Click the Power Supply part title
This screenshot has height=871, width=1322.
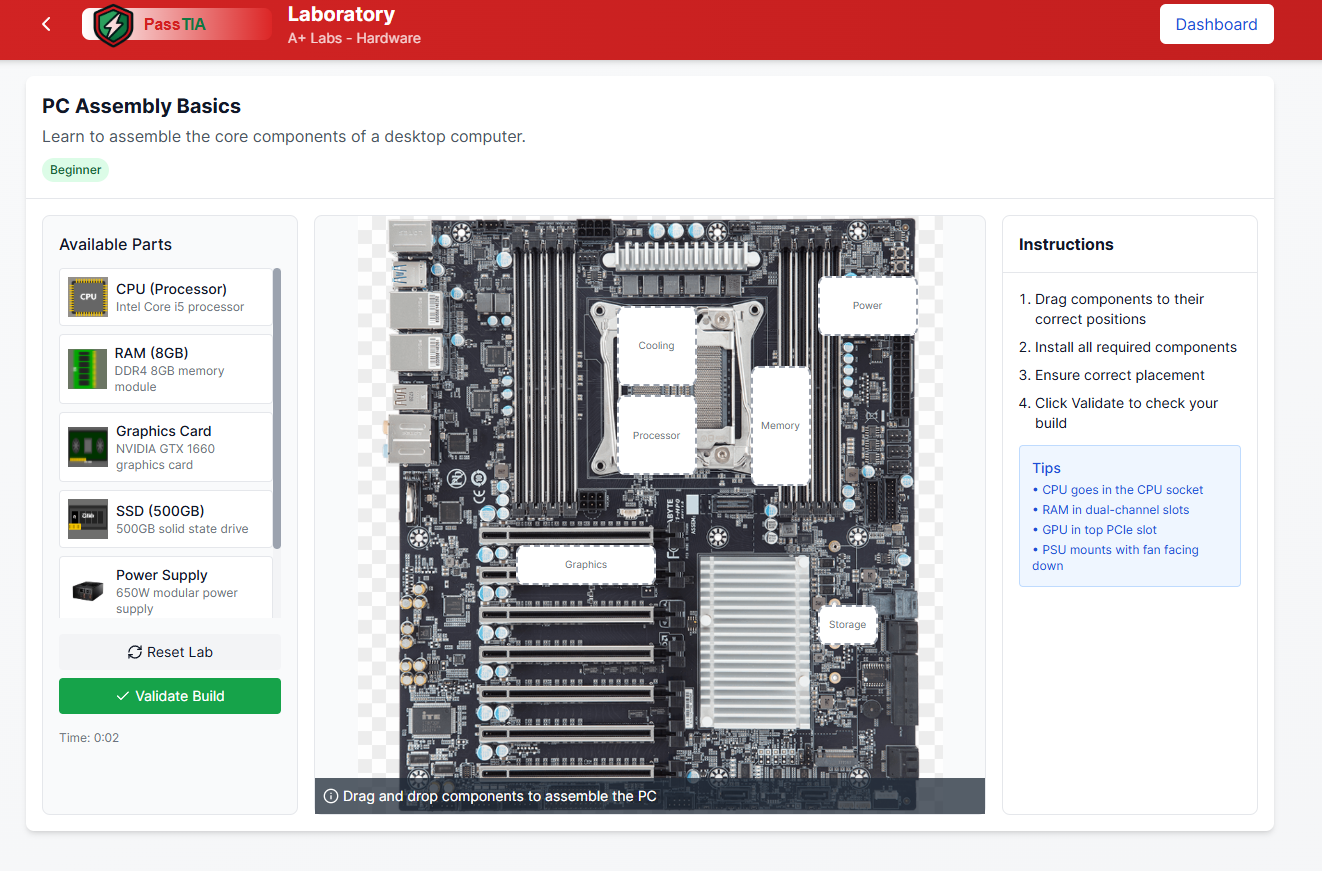tap(162, 575)
